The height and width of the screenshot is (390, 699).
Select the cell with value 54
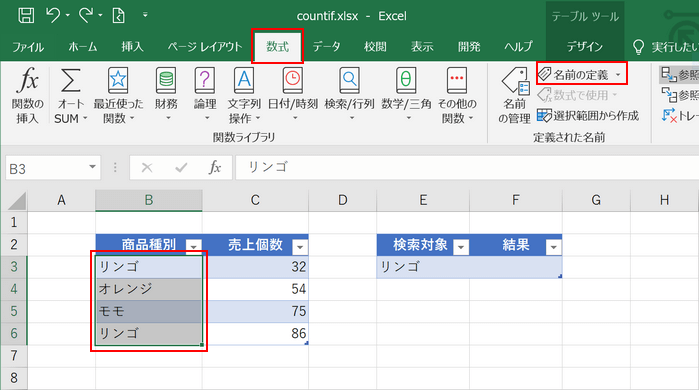(x=255, y=289)
